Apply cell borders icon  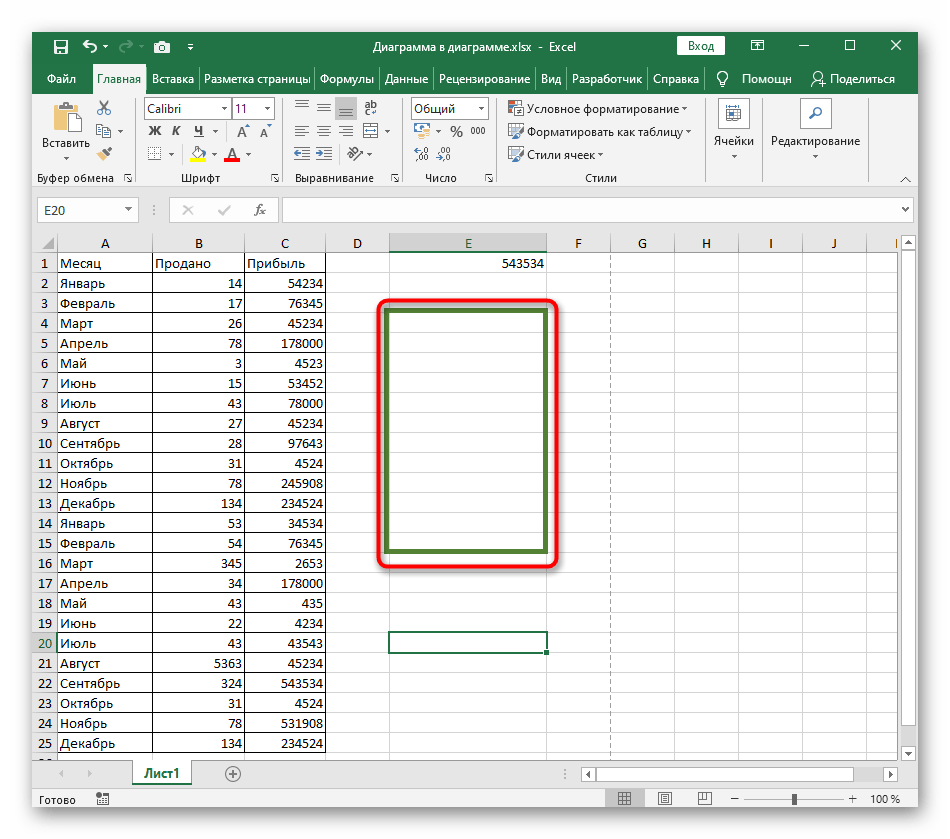coord(155,154)
